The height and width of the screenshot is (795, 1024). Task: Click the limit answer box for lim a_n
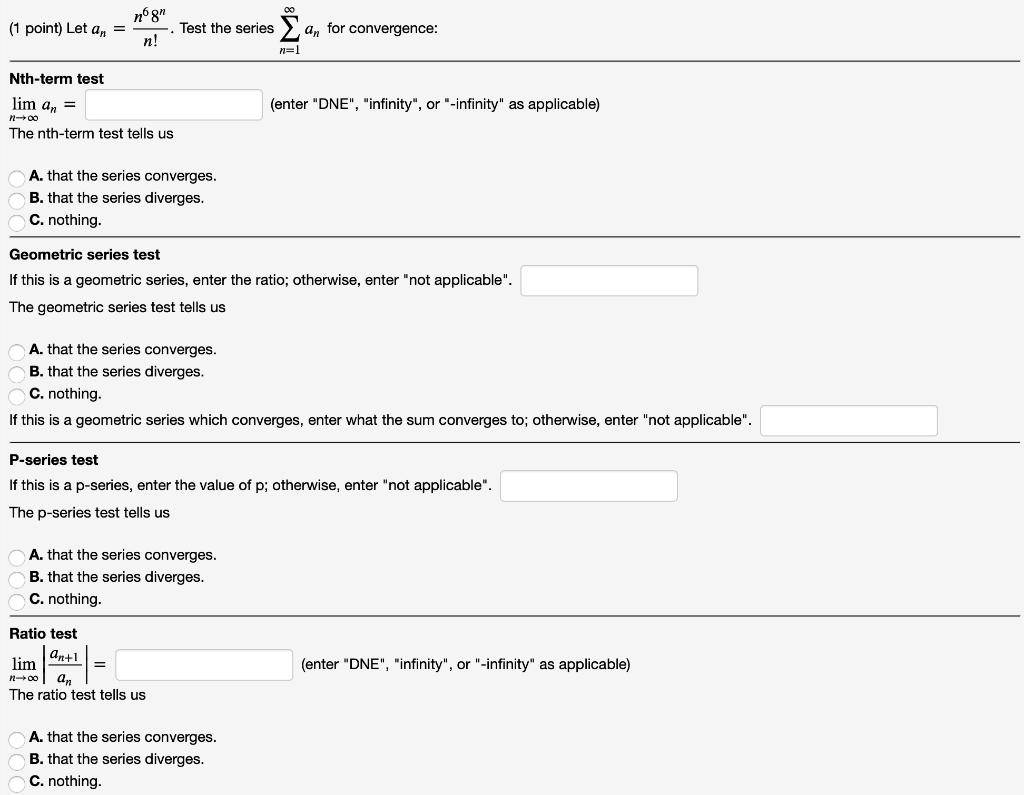(x=173, y=104)
